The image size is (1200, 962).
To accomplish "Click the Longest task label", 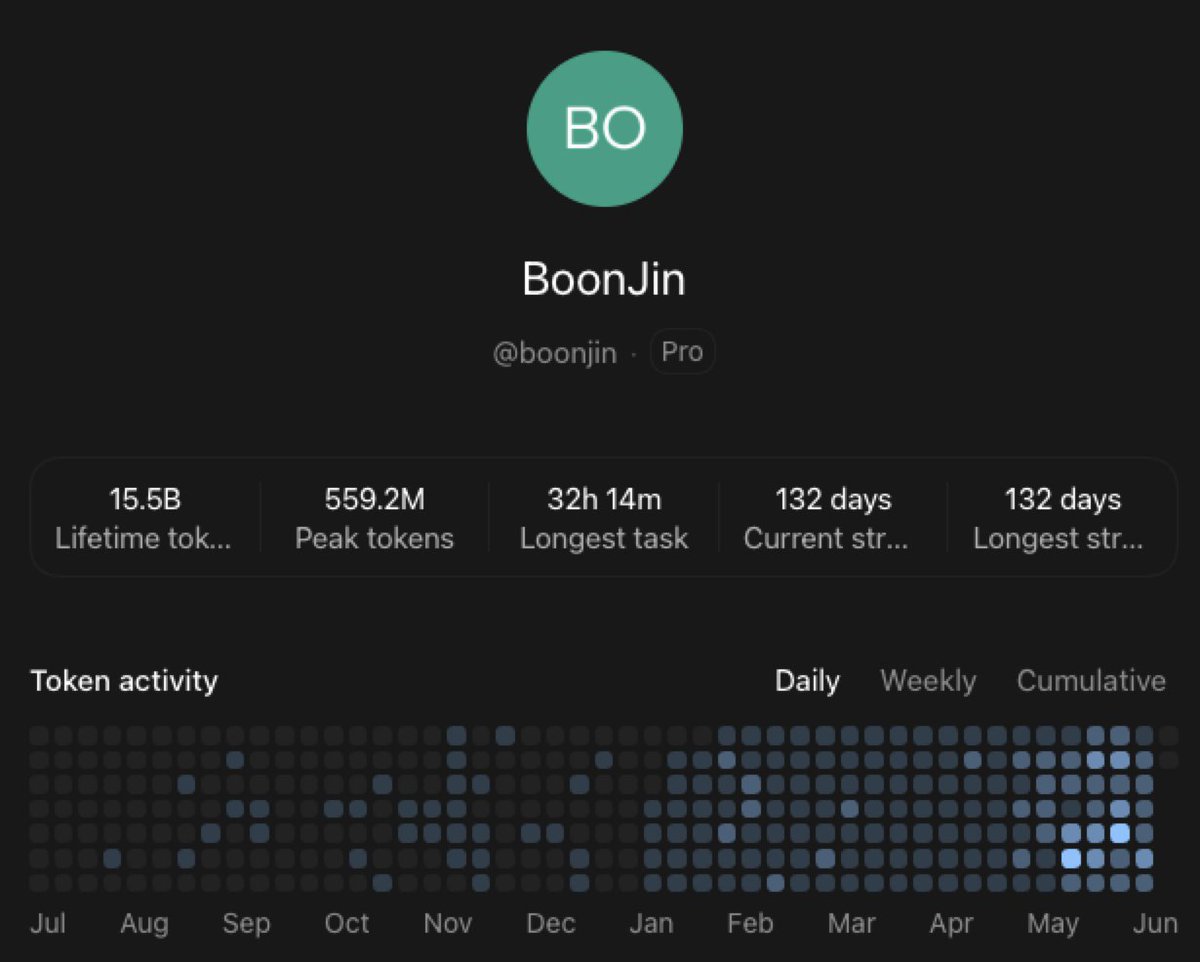I will coord(604,539).
